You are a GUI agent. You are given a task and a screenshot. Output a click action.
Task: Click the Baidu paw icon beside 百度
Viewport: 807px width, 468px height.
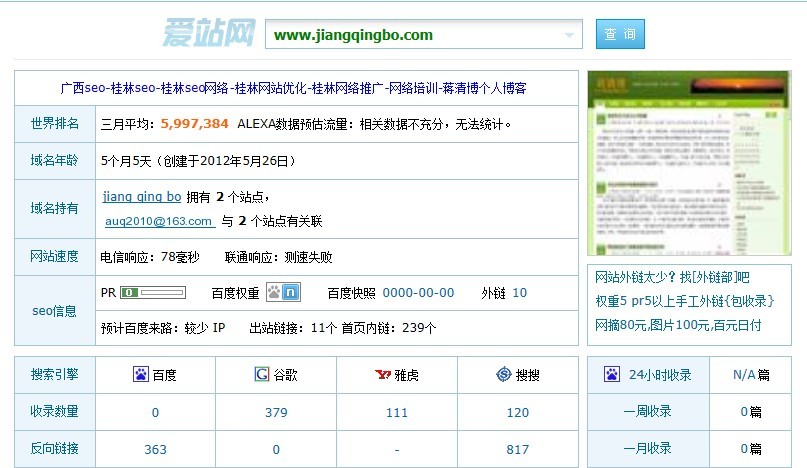[141, 374]
